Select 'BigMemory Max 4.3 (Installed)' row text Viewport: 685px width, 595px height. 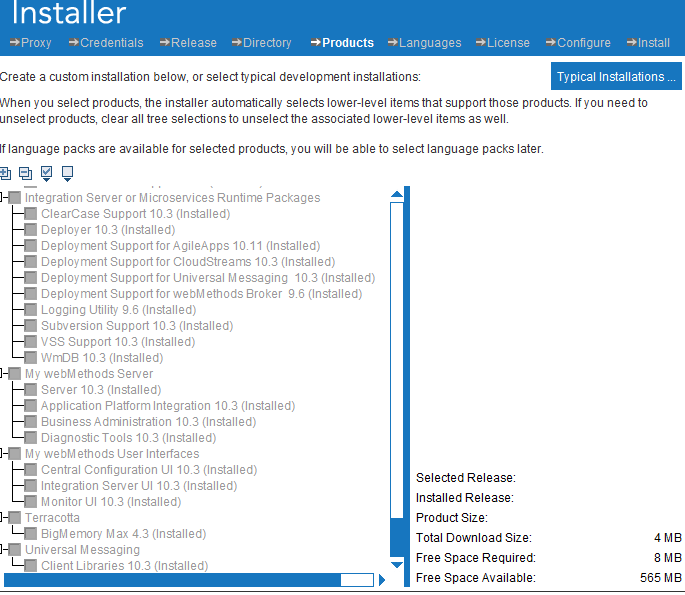(124, 534)
